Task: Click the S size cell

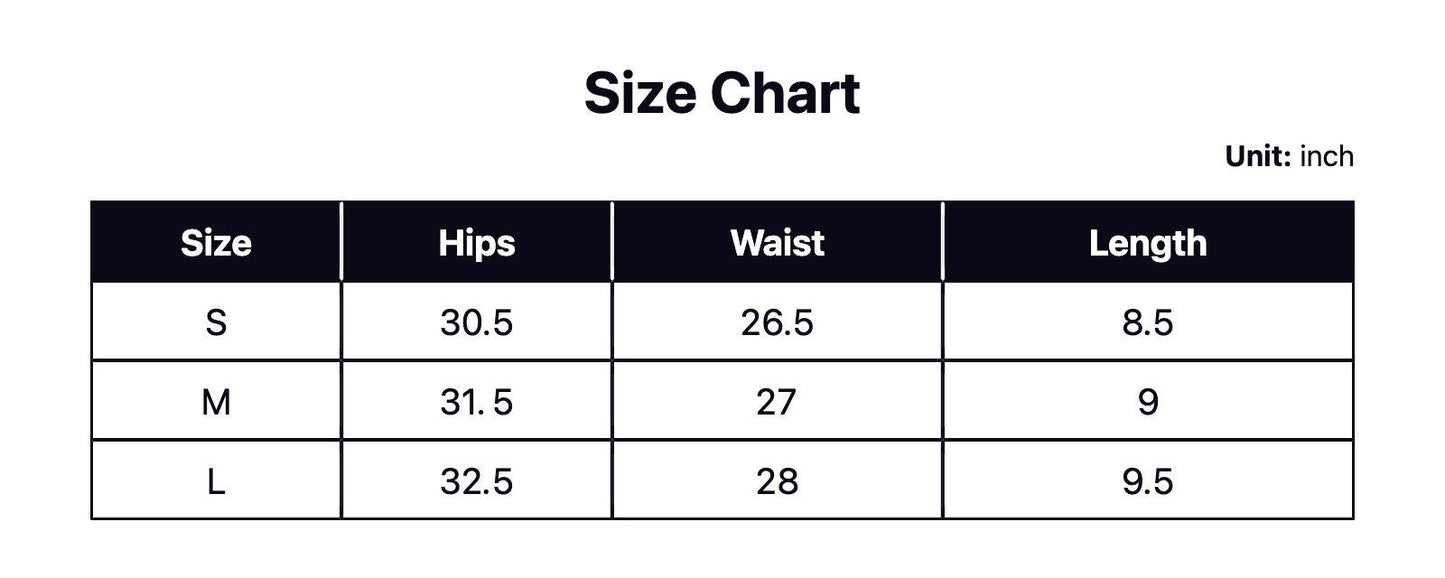Action: coord(216,322)
